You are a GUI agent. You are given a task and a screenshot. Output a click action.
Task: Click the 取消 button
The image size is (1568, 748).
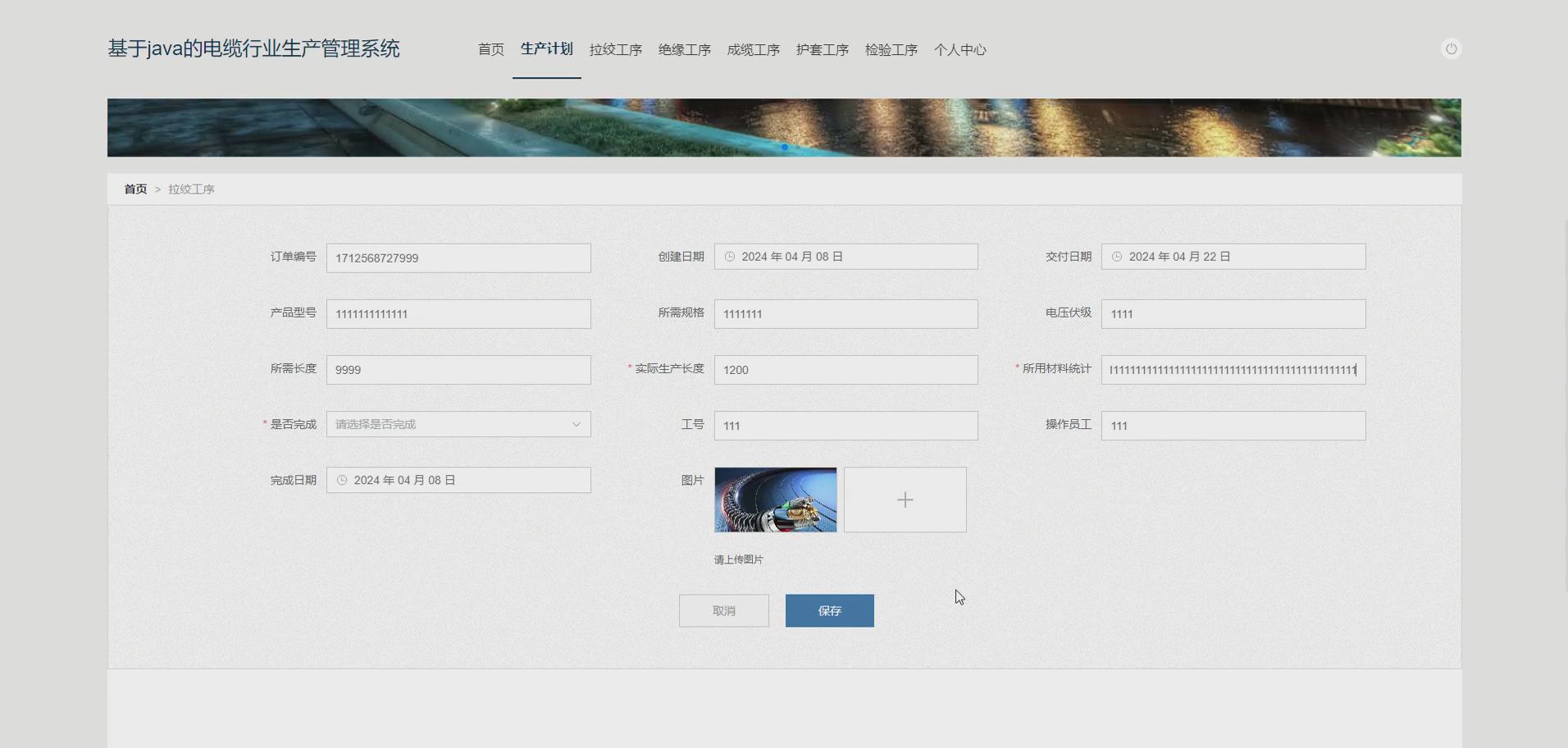pyautogui.click(x=724, y=611)
